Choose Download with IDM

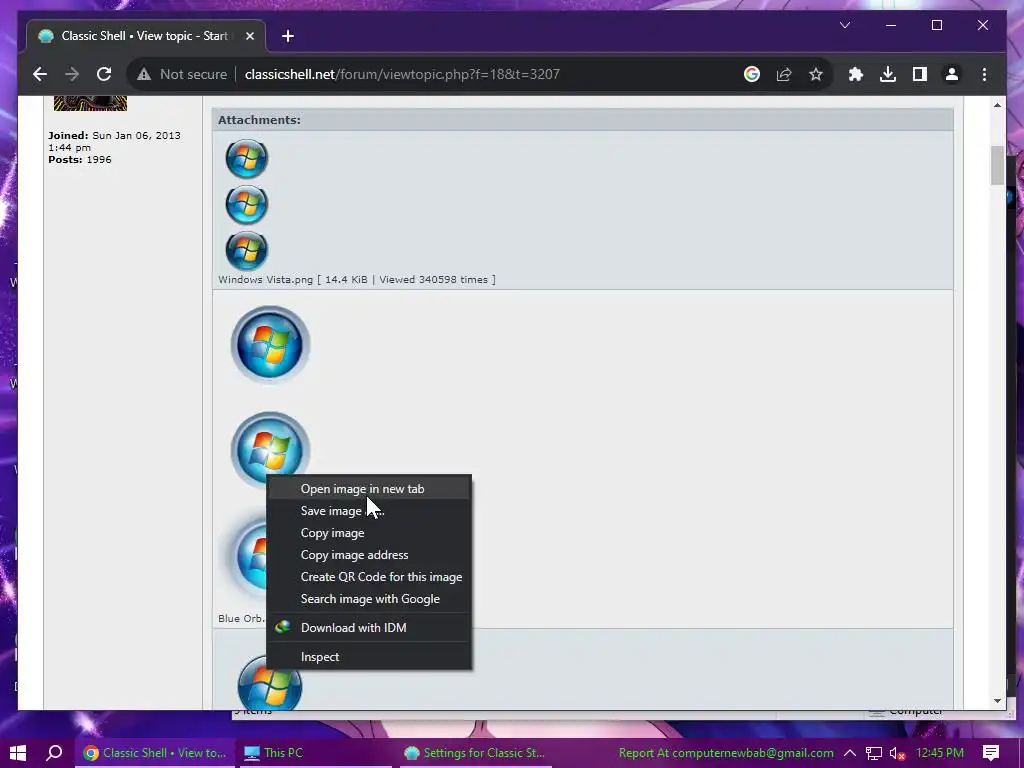click(369, 628)
